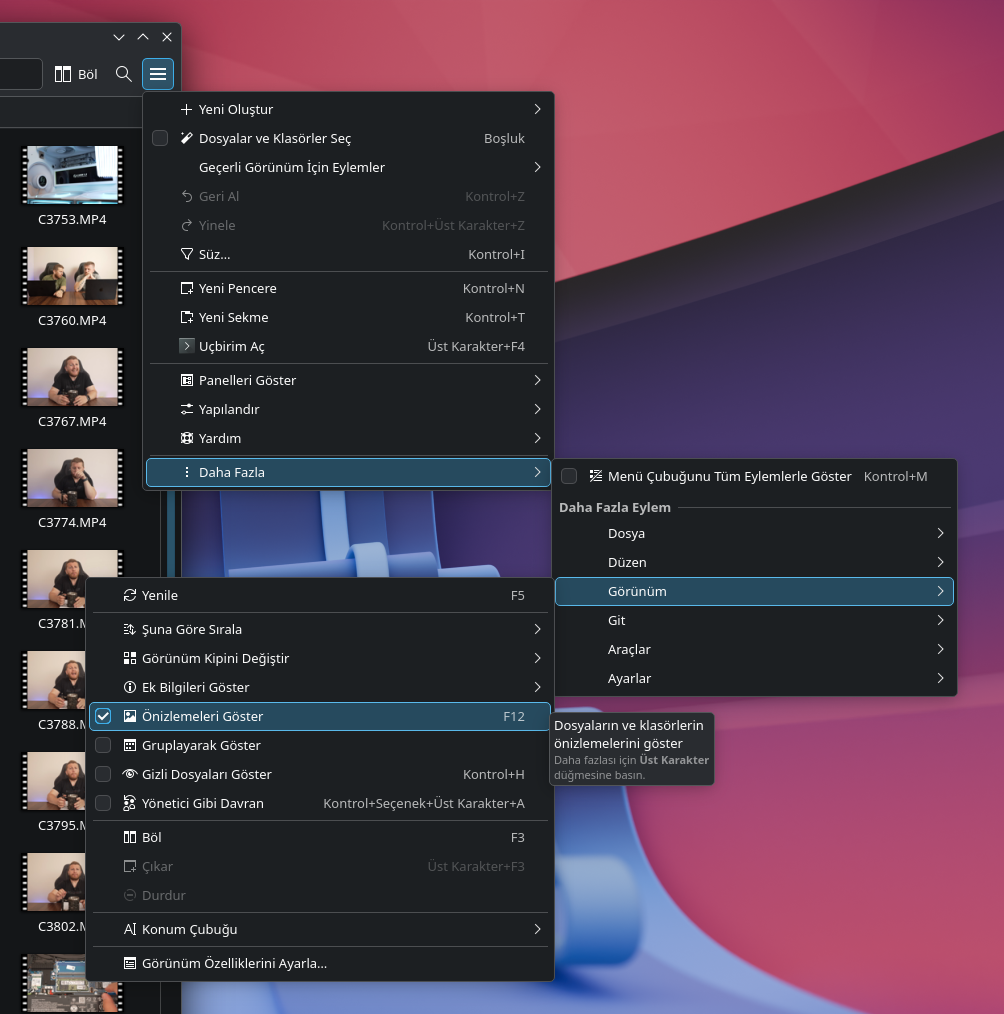Open the Araçlar menu entry
The height and width of the screenshot is (1014, 1004).
(x=754, y=649)
